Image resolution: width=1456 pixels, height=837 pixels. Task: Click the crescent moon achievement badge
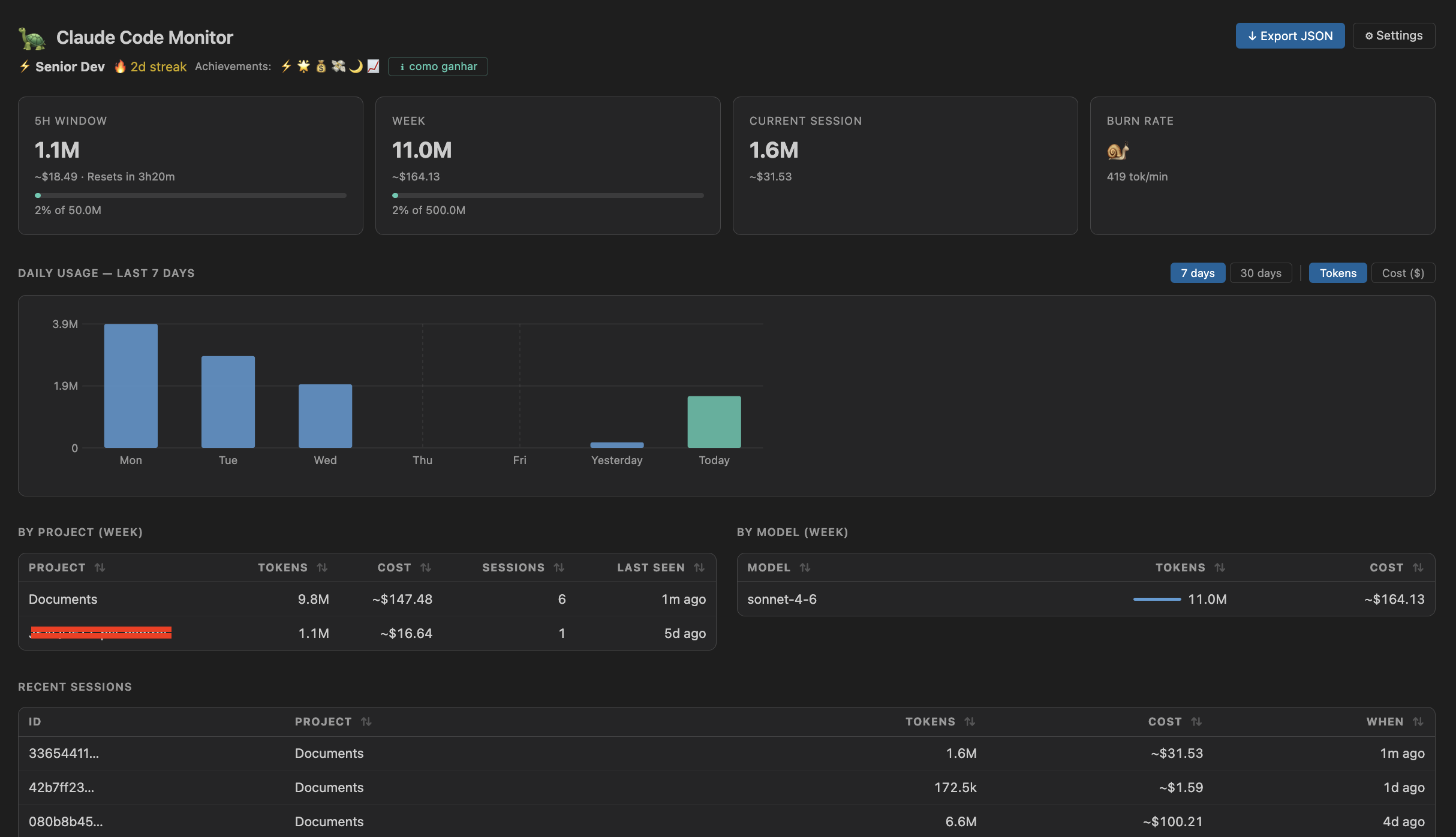pos(356,67)
